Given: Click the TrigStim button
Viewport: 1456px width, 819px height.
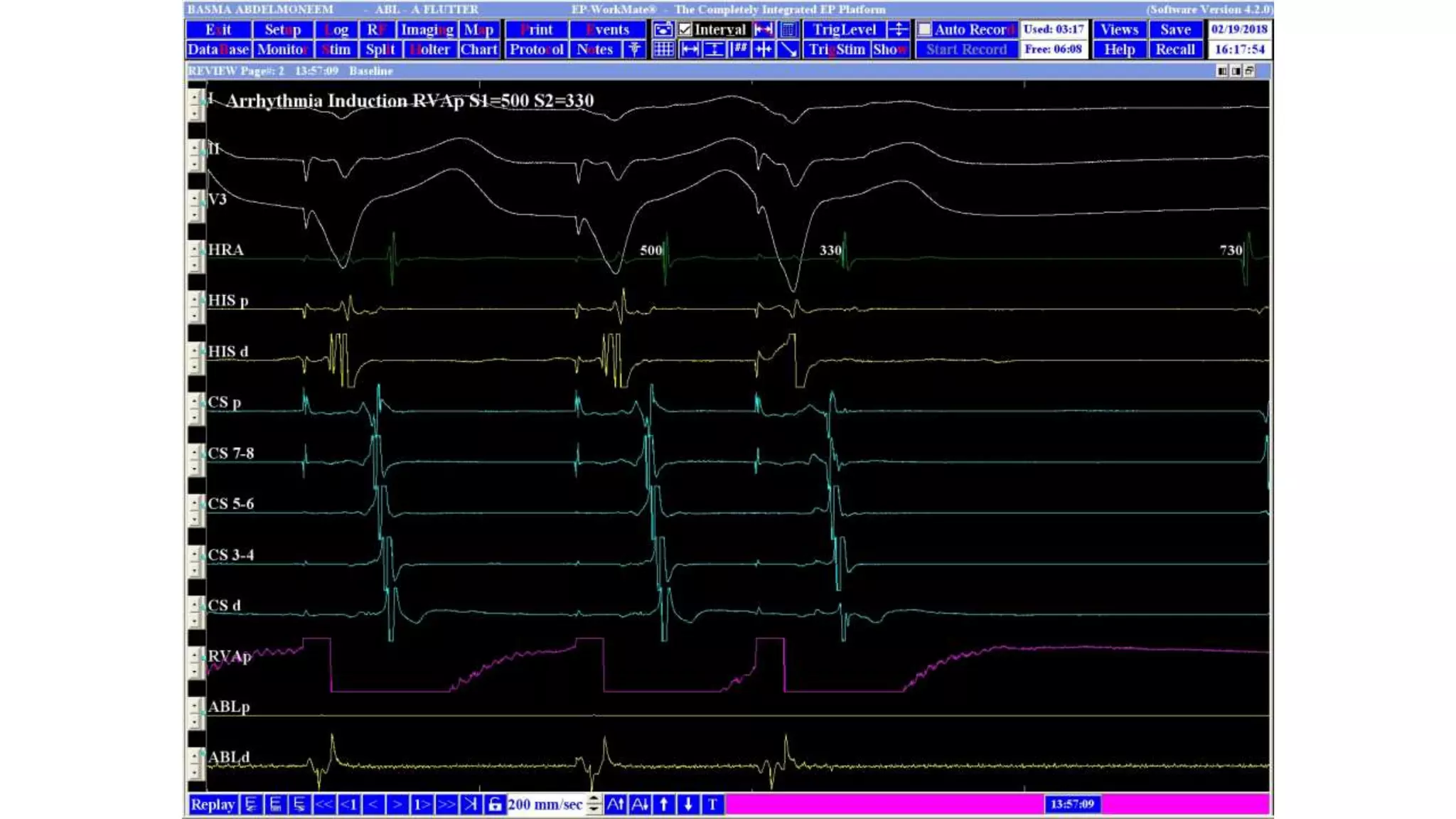Looking at the screenshot, I should pos(837,50).
